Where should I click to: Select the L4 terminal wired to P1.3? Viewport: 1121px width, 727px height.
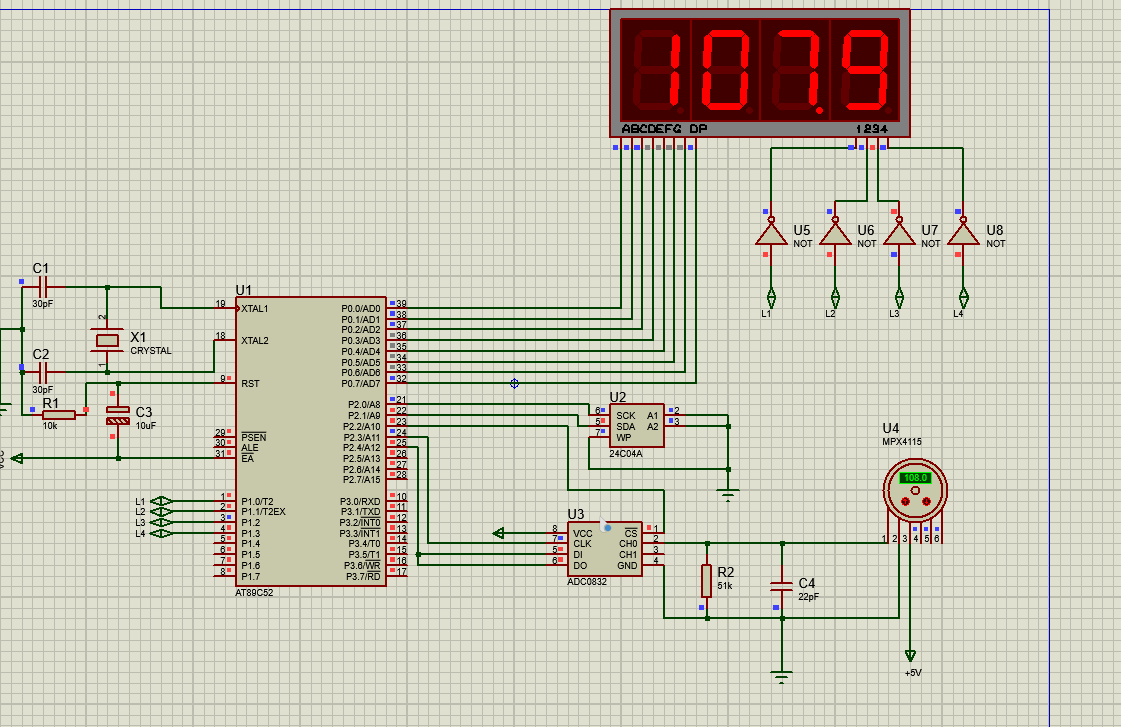[x=161, y=533]
